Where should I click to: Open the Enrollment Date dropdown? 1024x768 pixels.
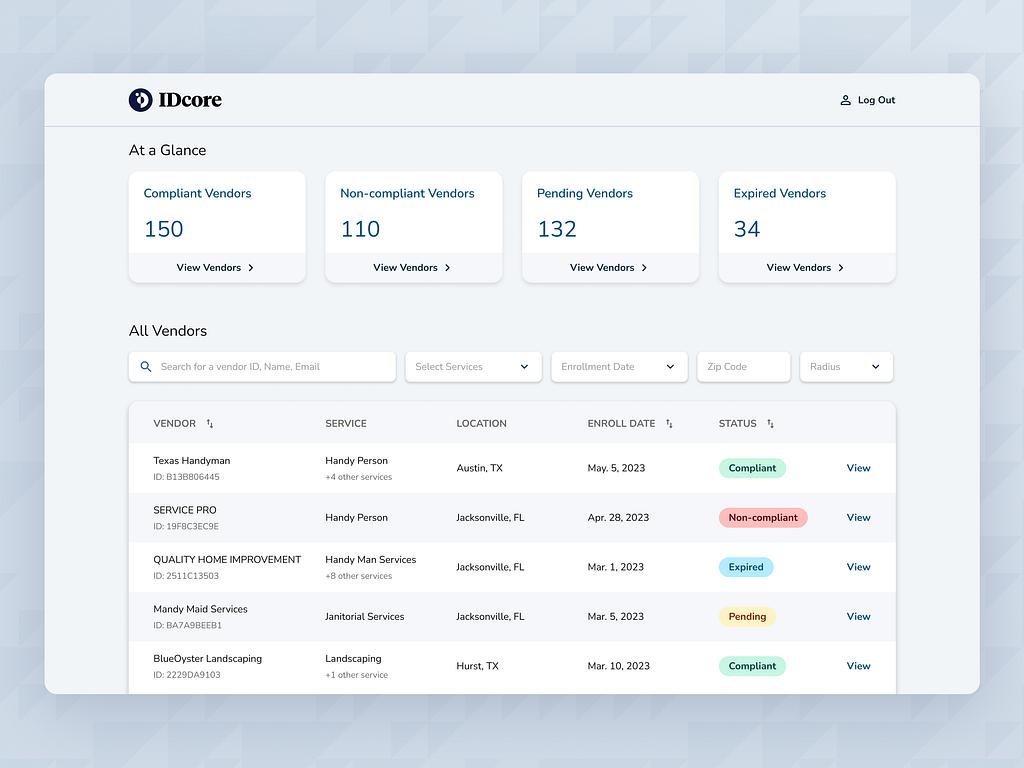coord(619,367)
